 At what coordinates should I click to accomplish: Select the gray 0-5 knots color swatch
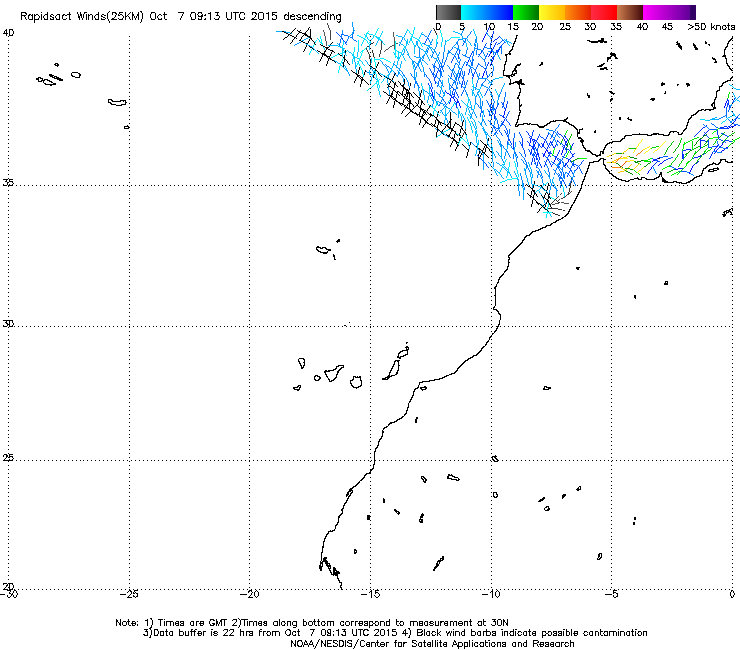point(448,12)
